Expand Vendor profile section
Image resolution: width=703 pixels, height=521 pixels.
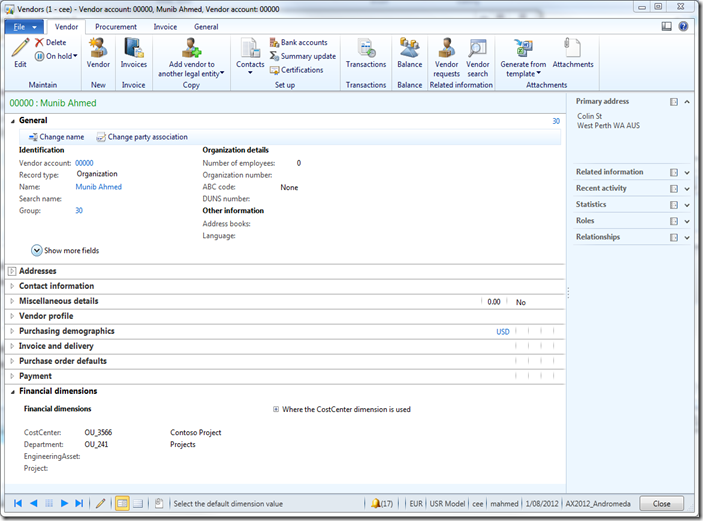click(12, 316)
